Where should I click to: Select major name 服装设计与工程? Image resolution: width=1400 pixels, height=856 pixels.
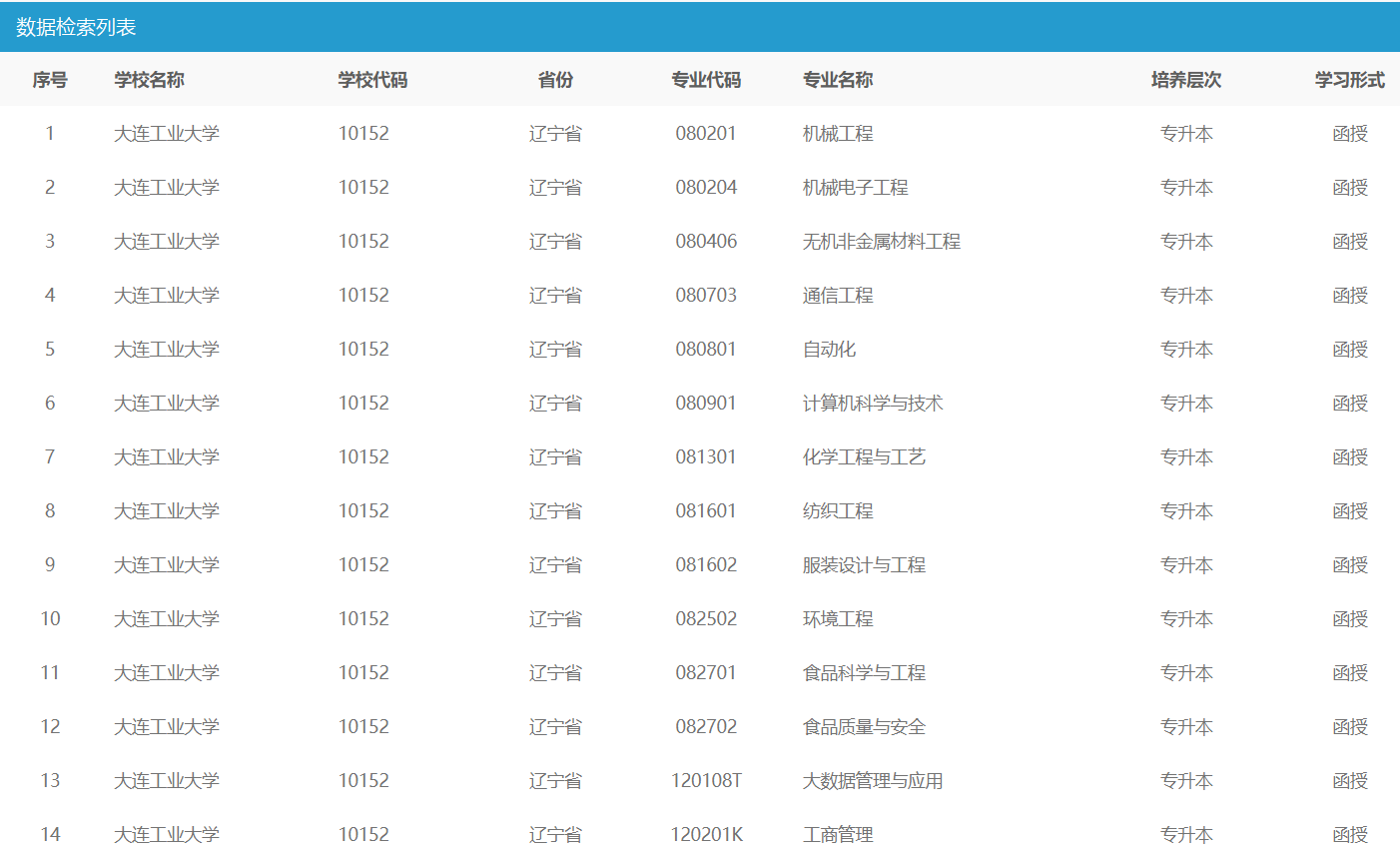click(864, 565)
